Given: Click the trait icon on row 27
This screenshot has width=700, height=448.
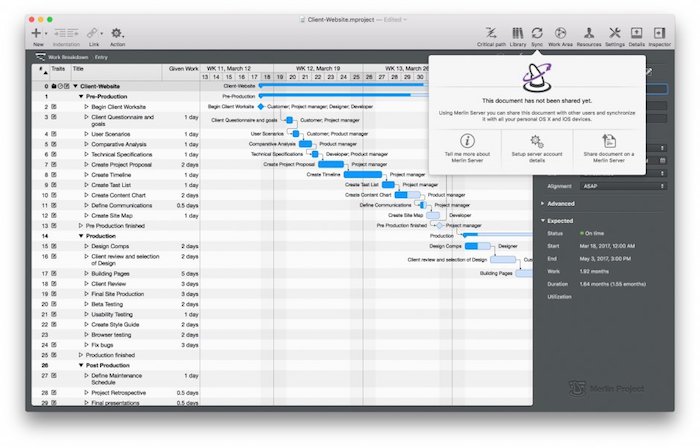Looking at the screenshot, I should tap(54, 376).
